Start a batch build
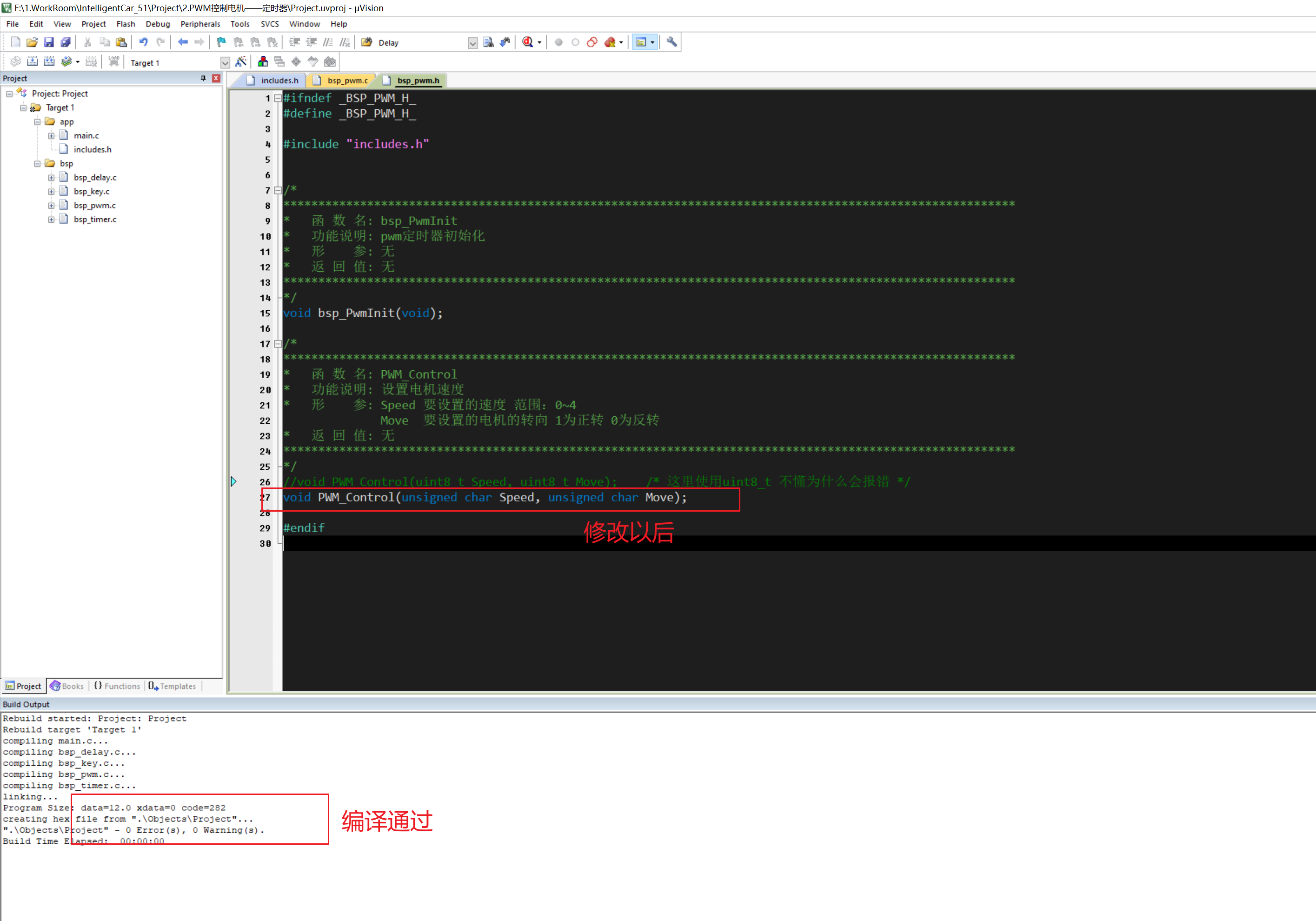The height and width of the screenshot is (921, 1316). coord(66,61)
